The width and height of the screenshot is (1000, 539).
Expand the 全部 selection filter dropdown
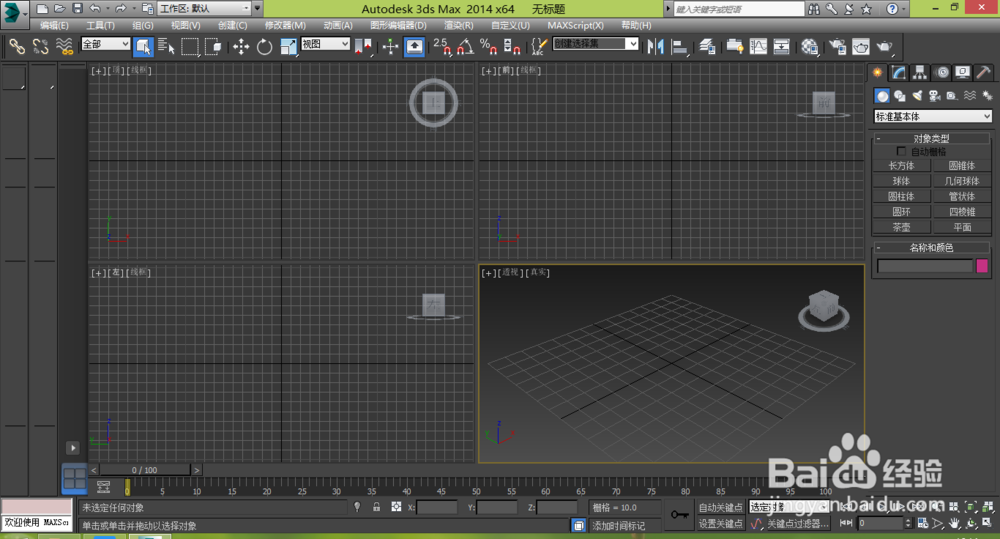click(x=105, y=45)
